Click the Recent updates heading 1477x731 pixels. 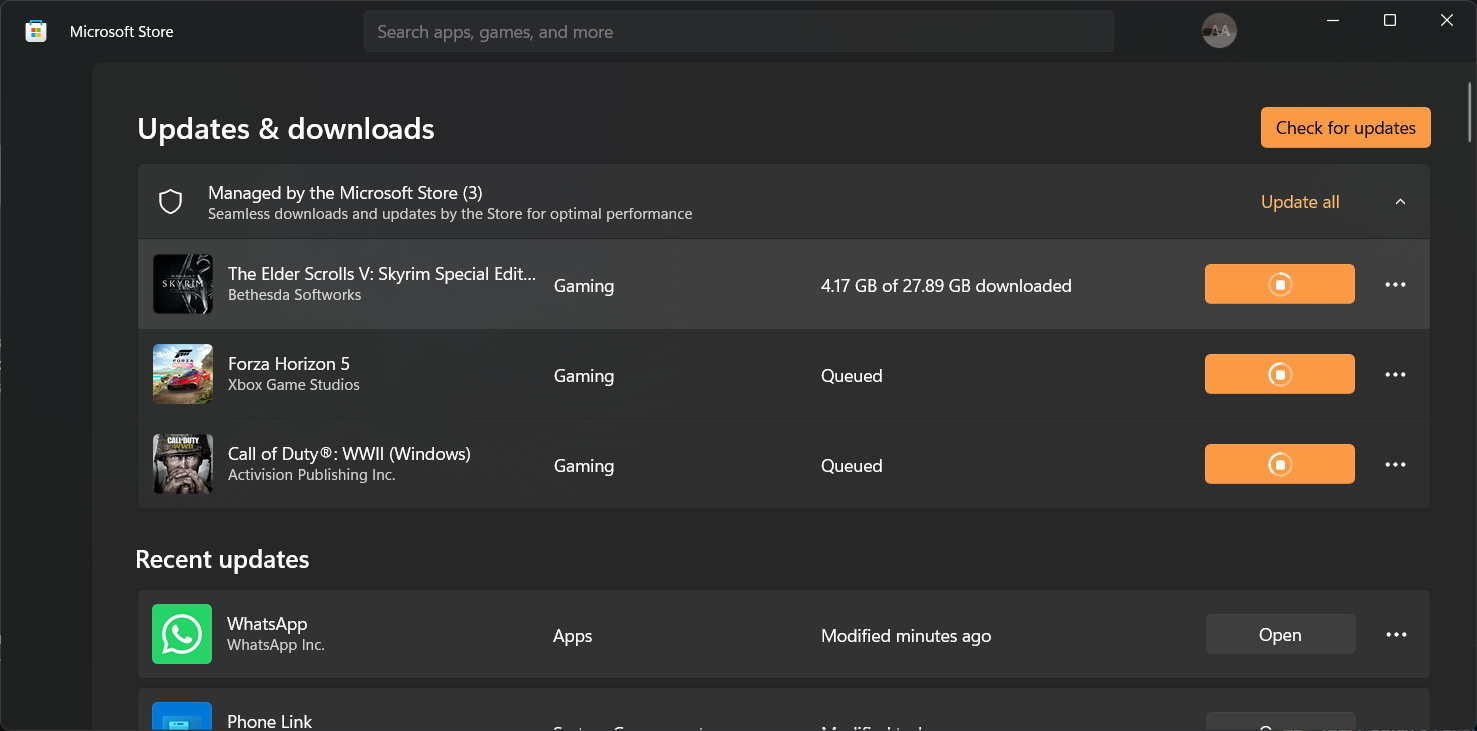click(222, 559)
